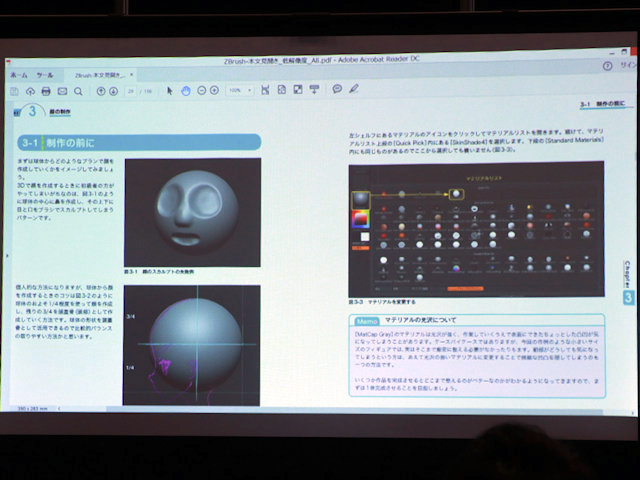Viewport: 640px width, 480px height.
Task: Open the search magnifier tool
Action: [78, 91]
